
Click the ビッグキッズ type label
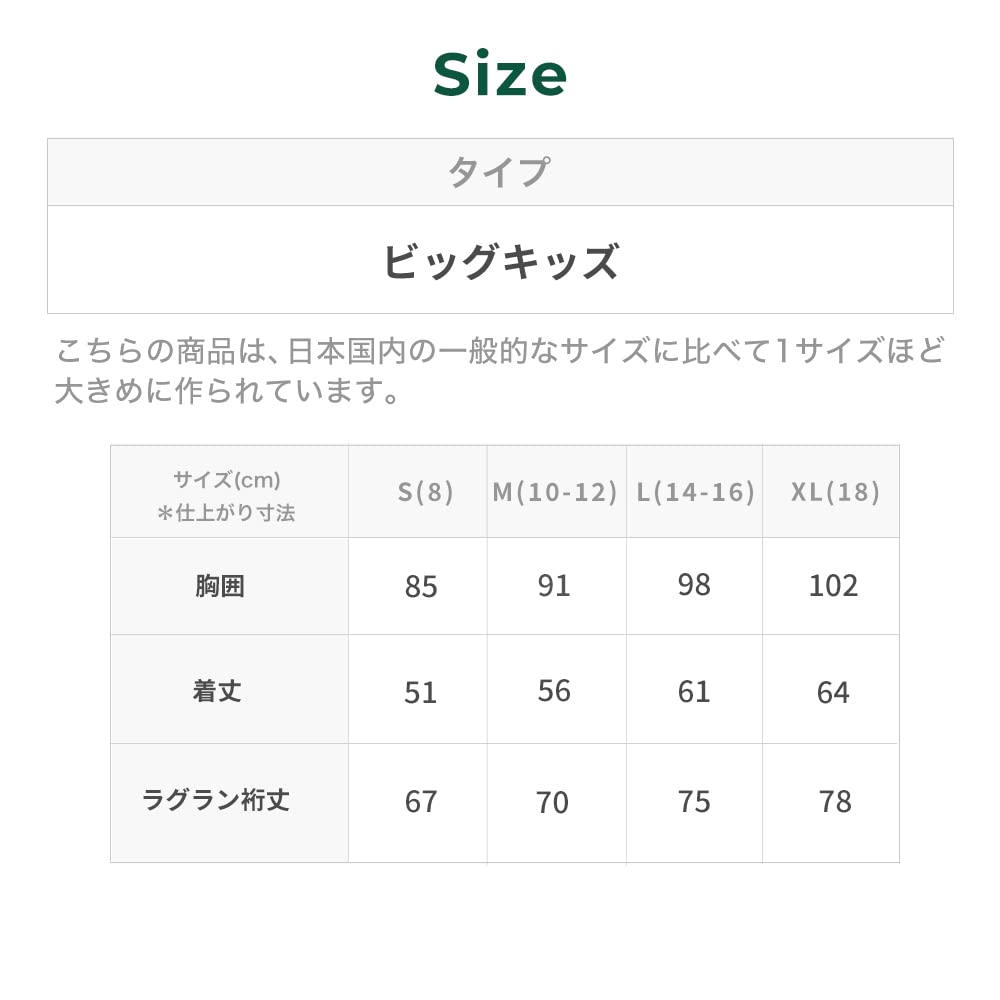click(x=500, y=261)
